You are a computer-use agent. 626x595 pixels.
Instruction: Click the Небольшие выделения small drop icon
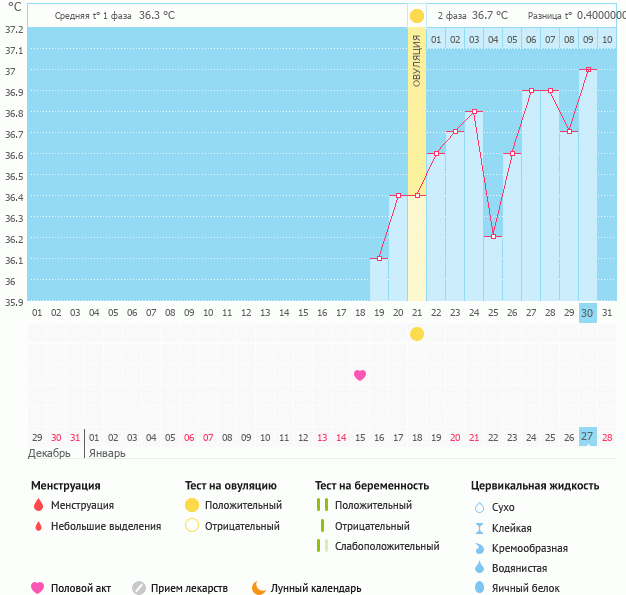tap(38, 526)
